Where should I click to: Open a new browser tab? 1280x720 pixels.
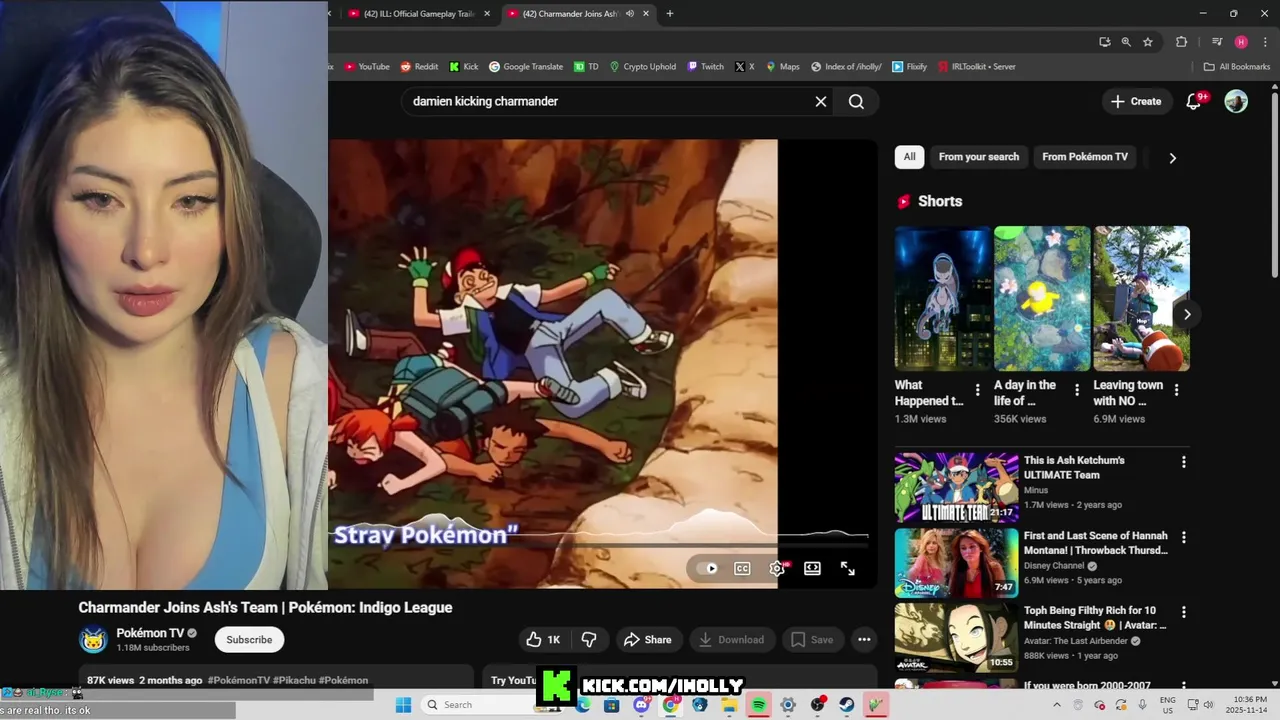pos(670,14)
